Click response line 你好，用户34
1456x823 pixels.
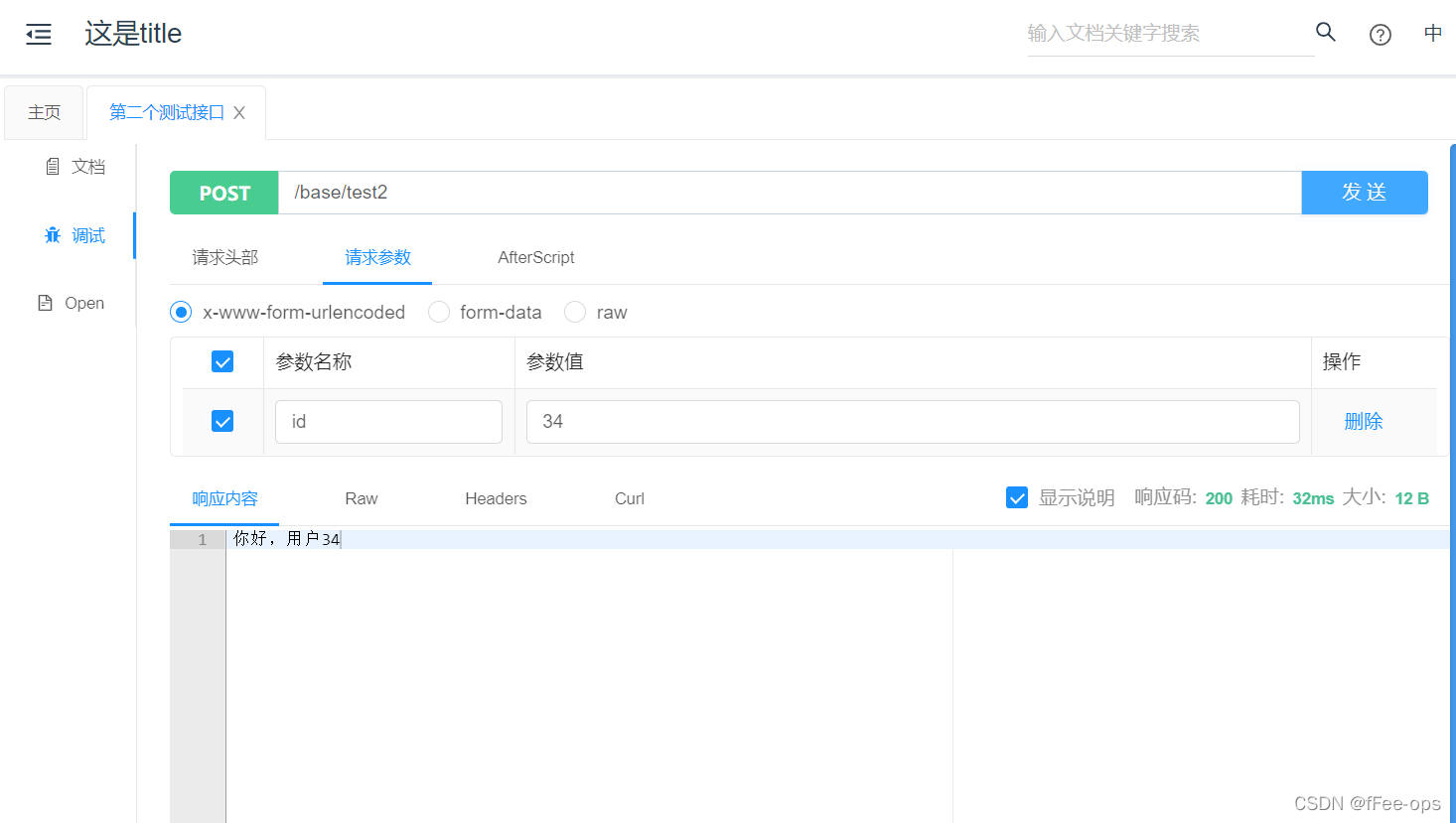click(287, 539)
